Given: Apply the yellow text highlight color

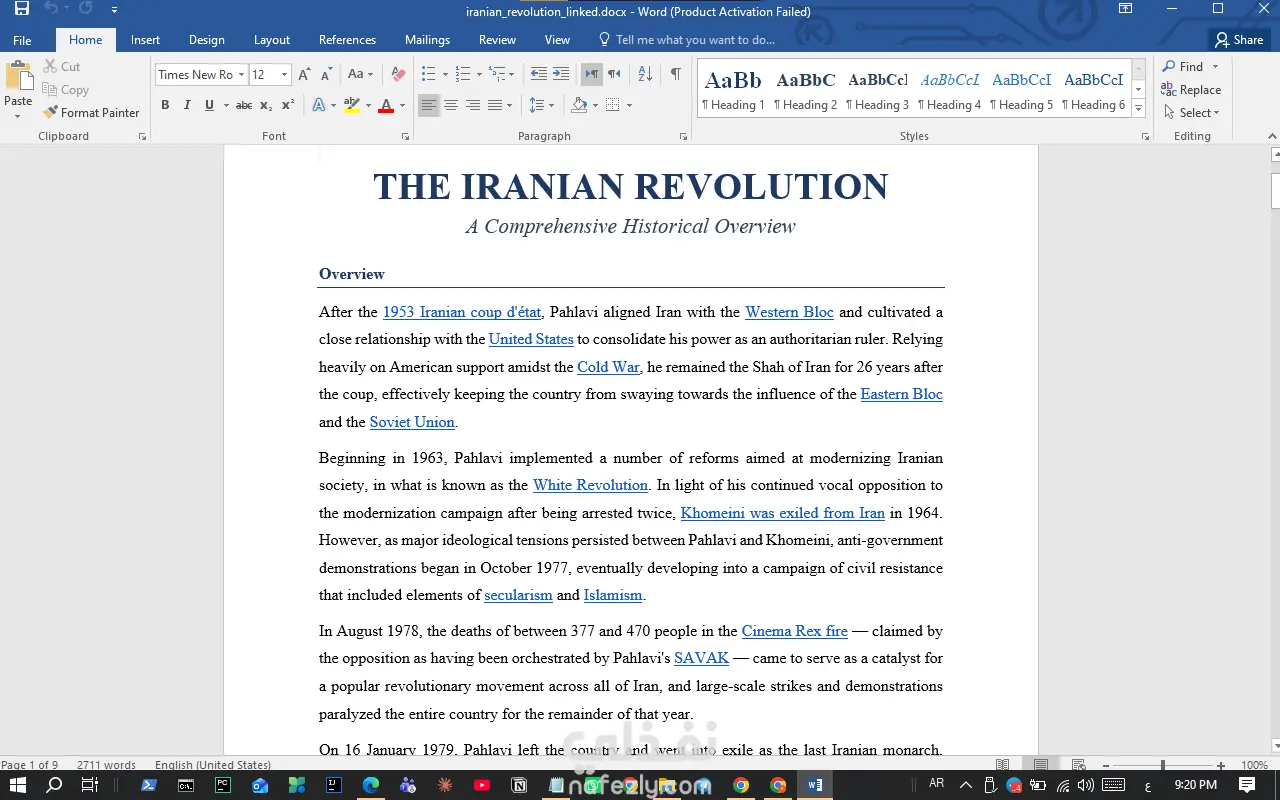Looking at the screenshot, I should tap(351, 105).
